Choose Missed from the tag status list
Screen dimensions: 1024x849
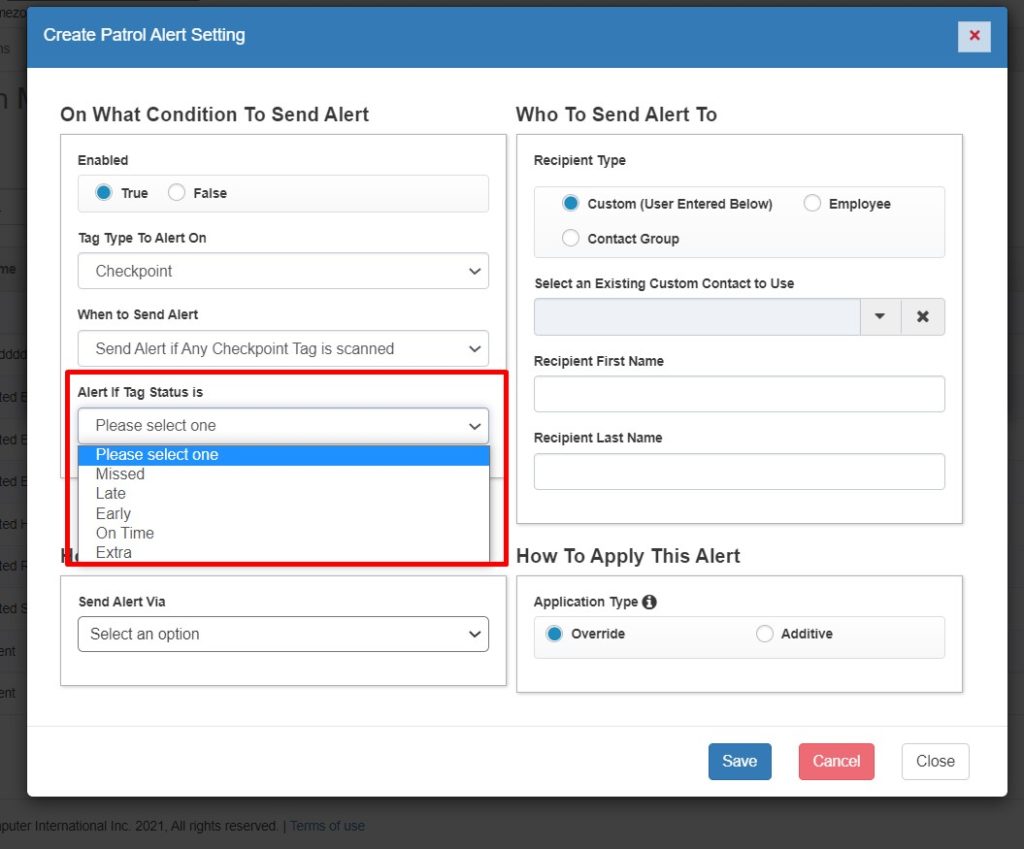point(120,474)
